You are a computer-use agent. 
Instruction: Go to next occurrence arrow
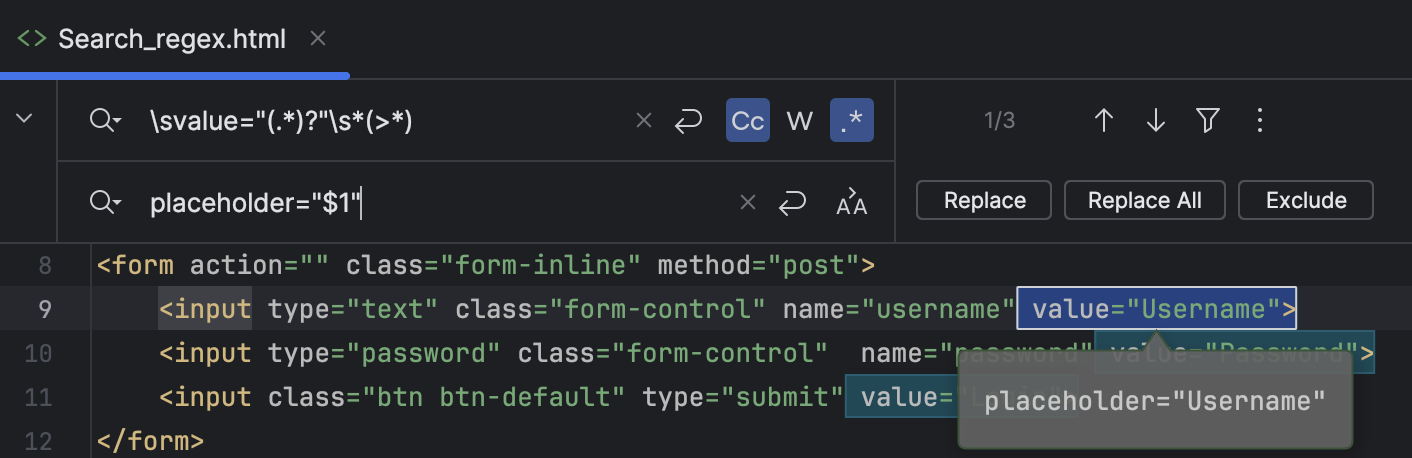1156,121
